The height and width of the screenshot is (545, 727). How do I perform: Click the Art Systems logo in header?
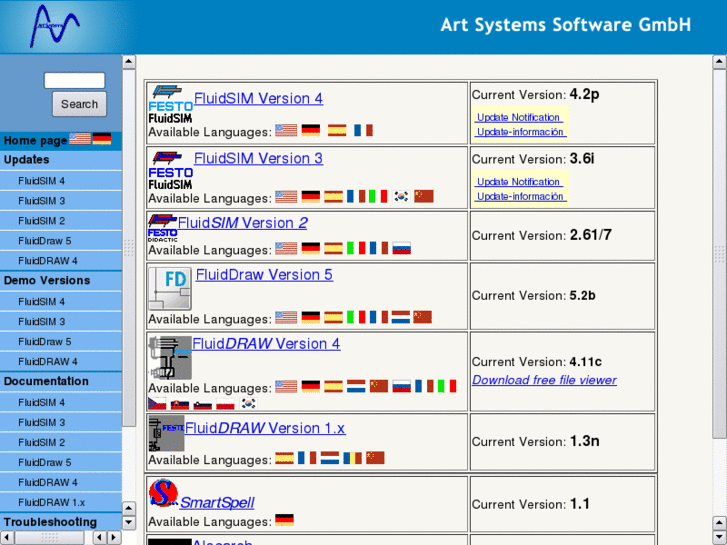coord(55,26)
